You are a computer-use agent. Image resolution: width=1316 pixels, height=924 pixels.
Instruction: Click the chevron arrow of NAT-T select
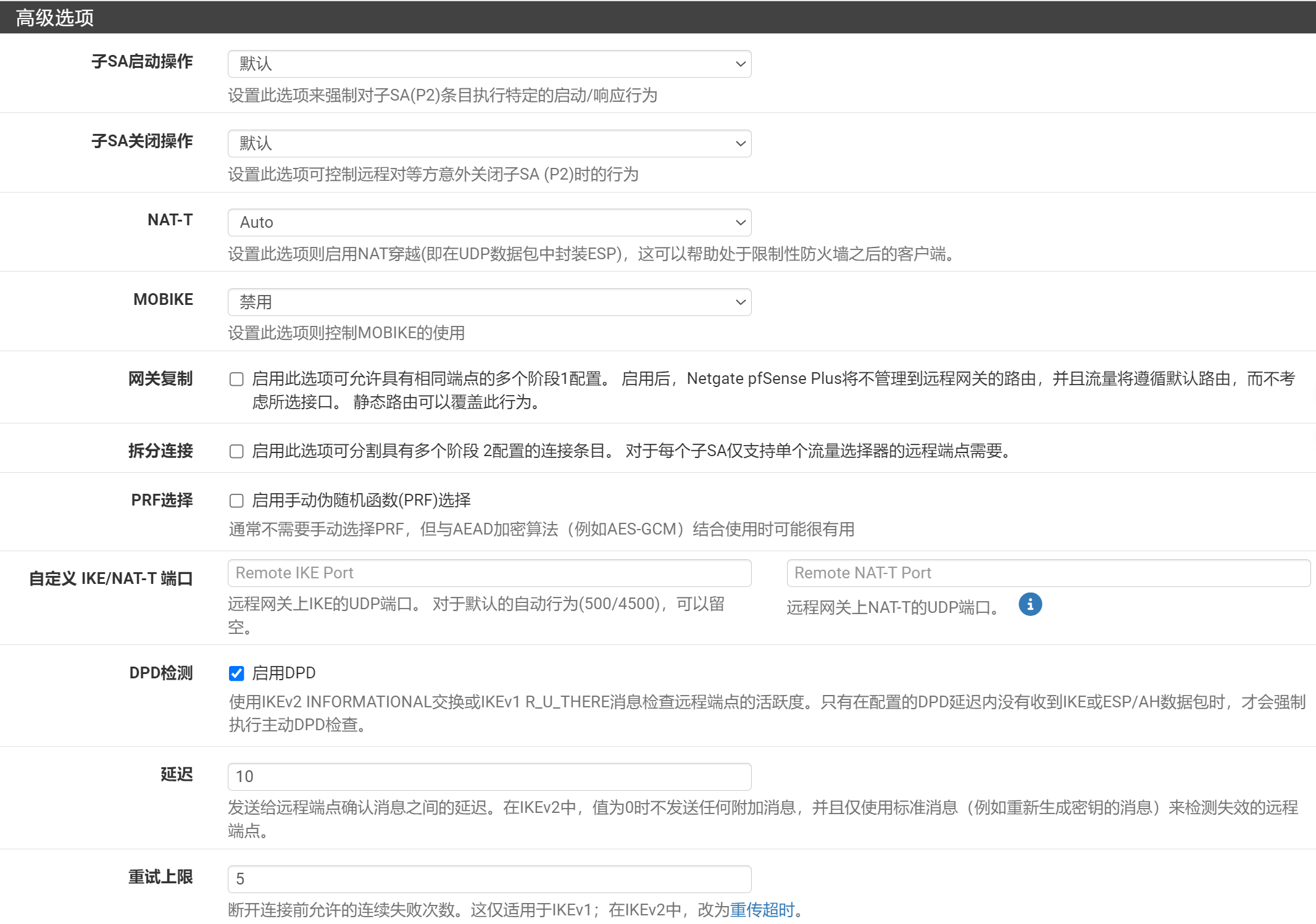740,223
